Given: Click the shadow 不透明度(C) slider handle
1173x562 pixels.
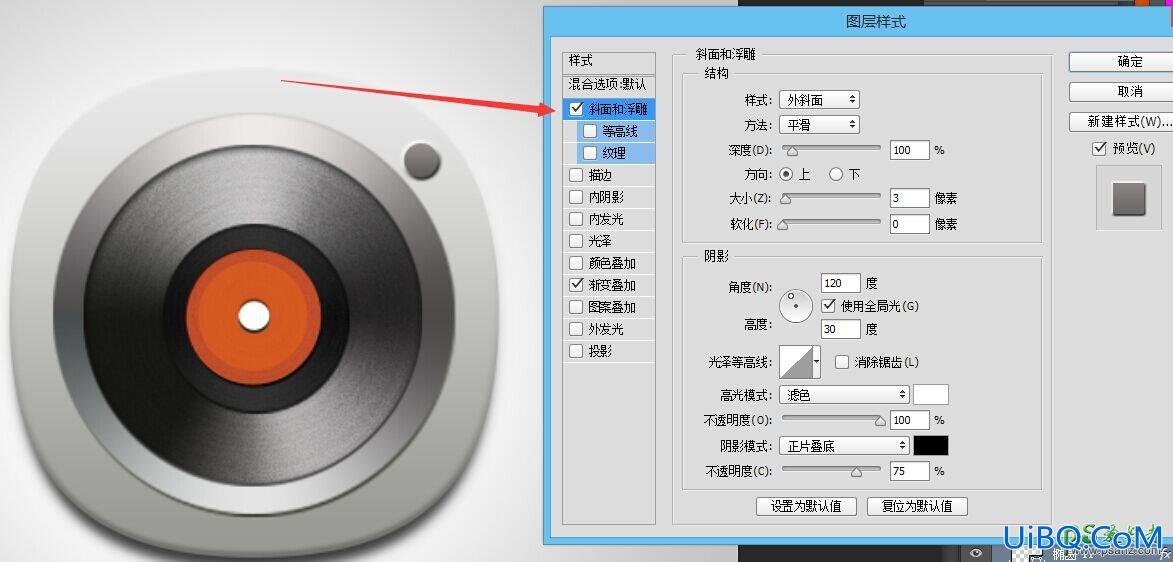Looking at the screenshot, I should coord(856,472).
